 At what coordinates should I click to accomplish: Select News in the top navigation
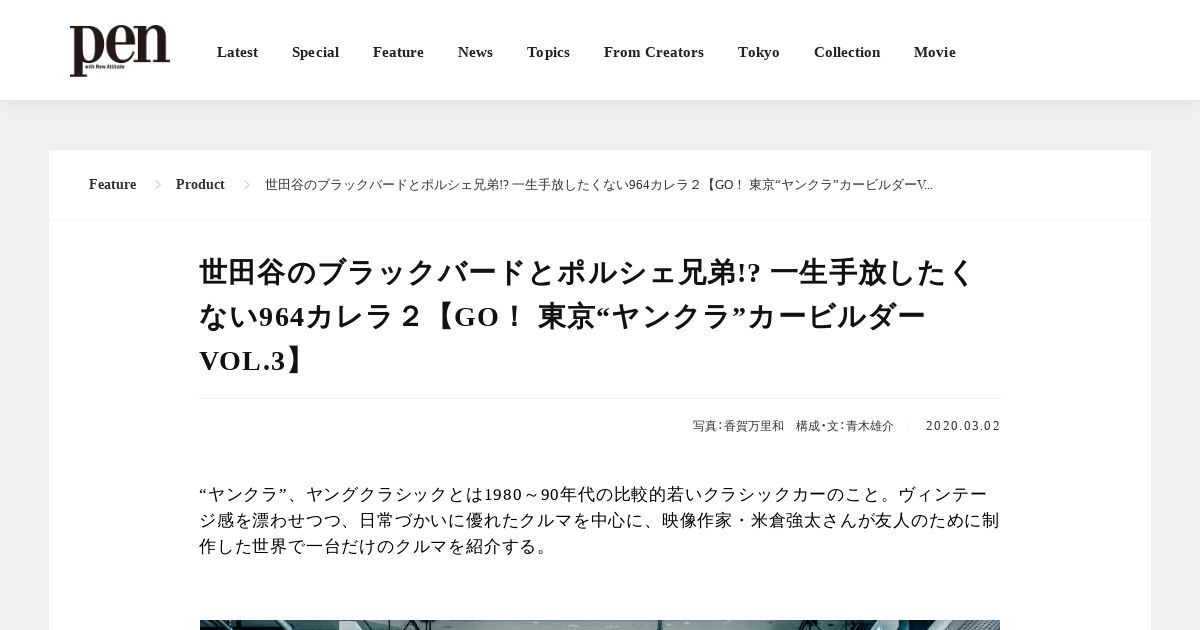click(475, 52)
